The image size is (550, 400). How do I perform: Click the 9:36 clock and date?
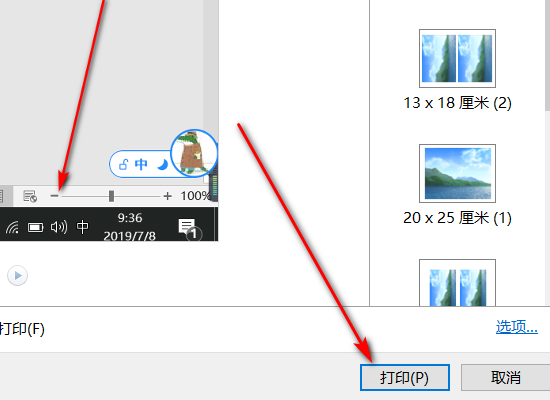(x=129, y=227)
